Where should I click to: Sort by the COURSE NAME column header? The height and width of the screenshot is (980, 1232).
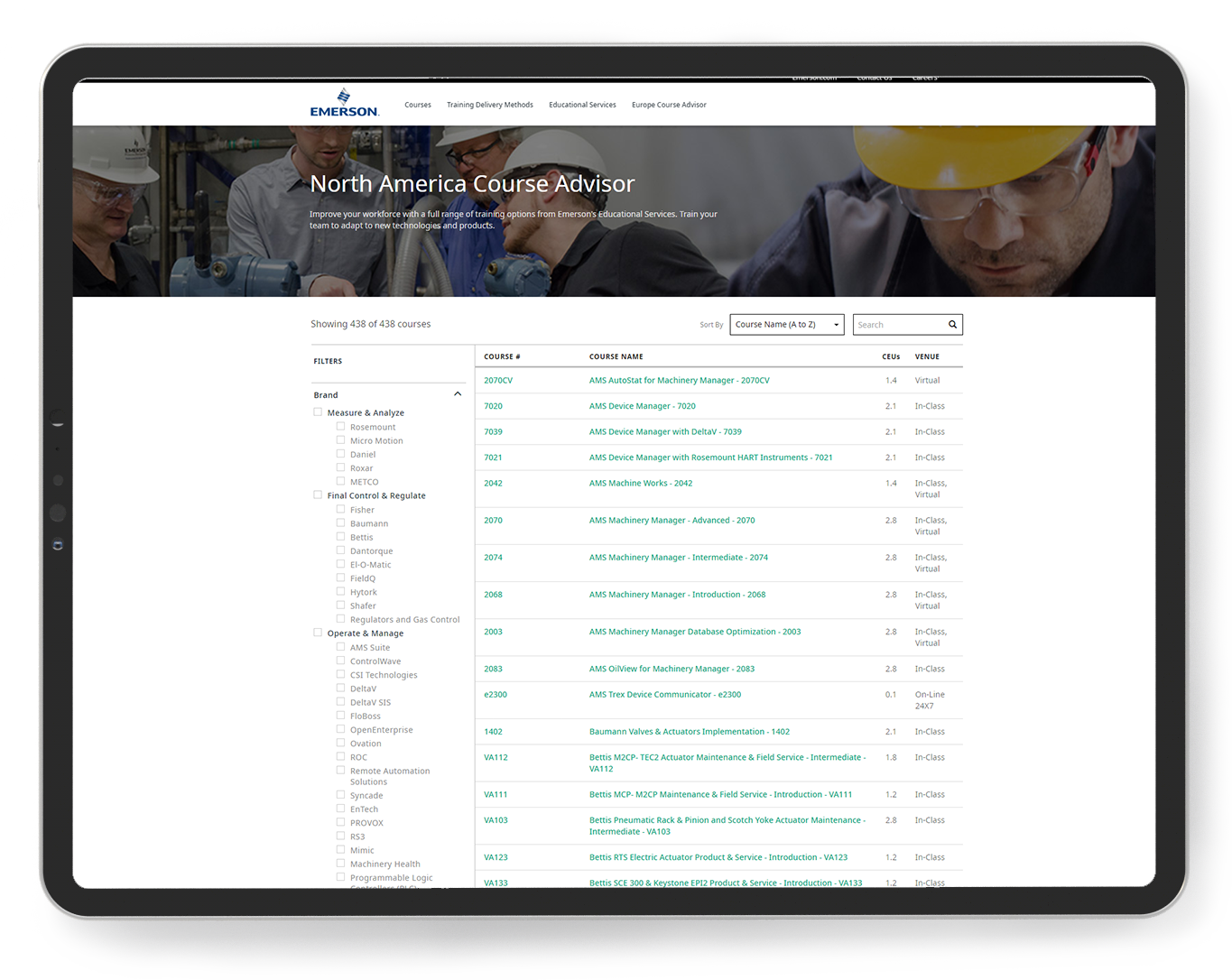pos(616,356)
